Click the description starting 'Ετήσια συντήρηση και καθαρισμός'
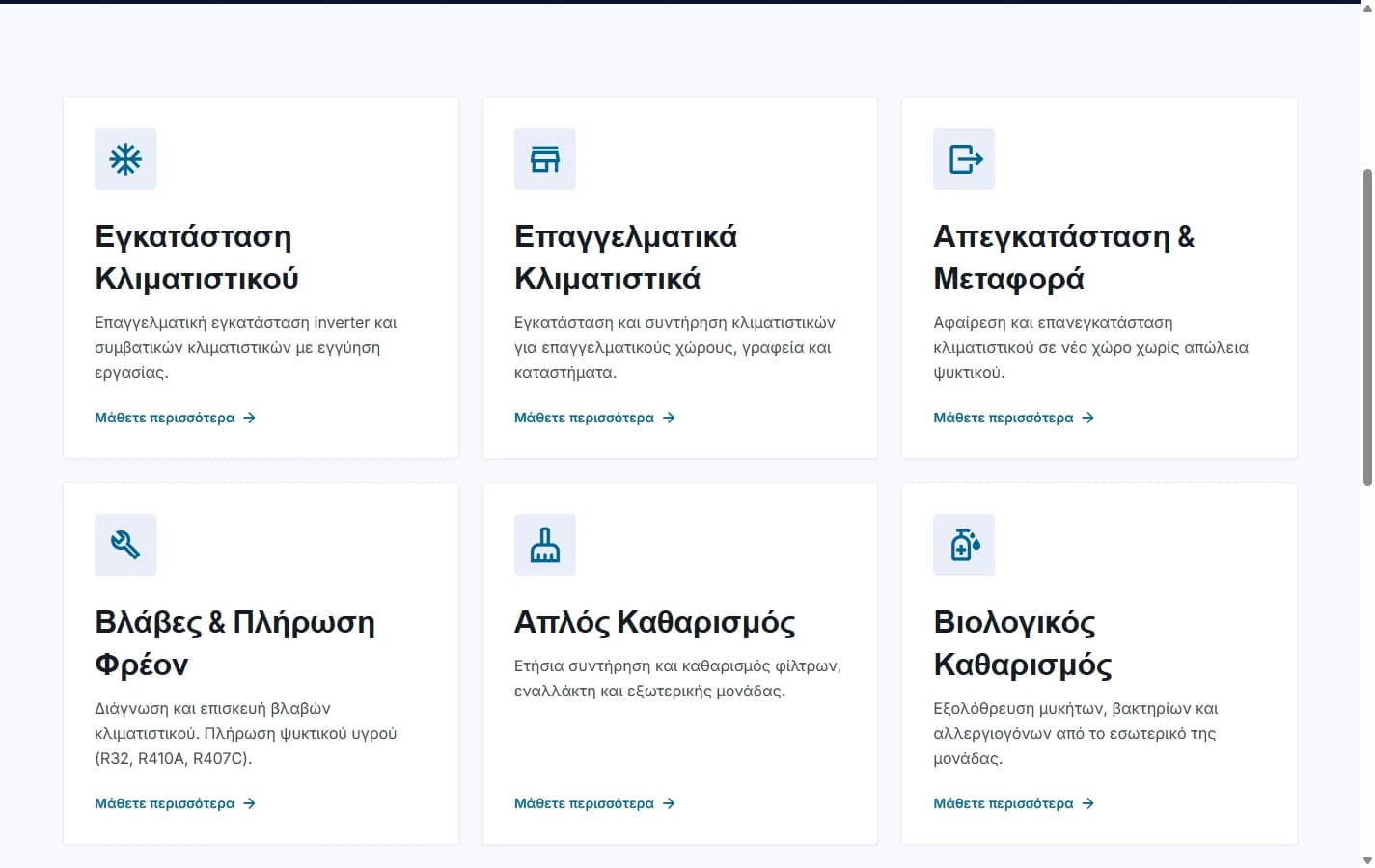1375x868 pixels. [x=677, y=678]
